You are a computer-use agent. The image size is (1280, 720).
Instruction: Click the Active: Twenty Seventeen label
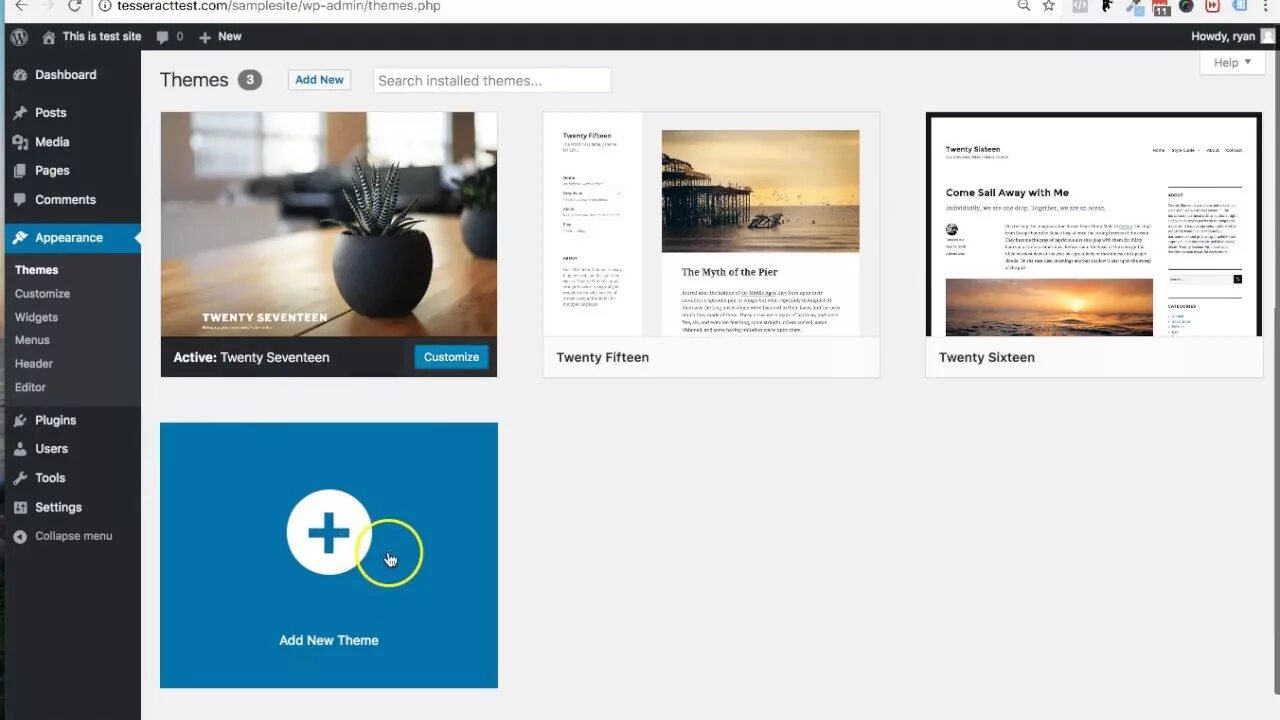pos(251,357)
